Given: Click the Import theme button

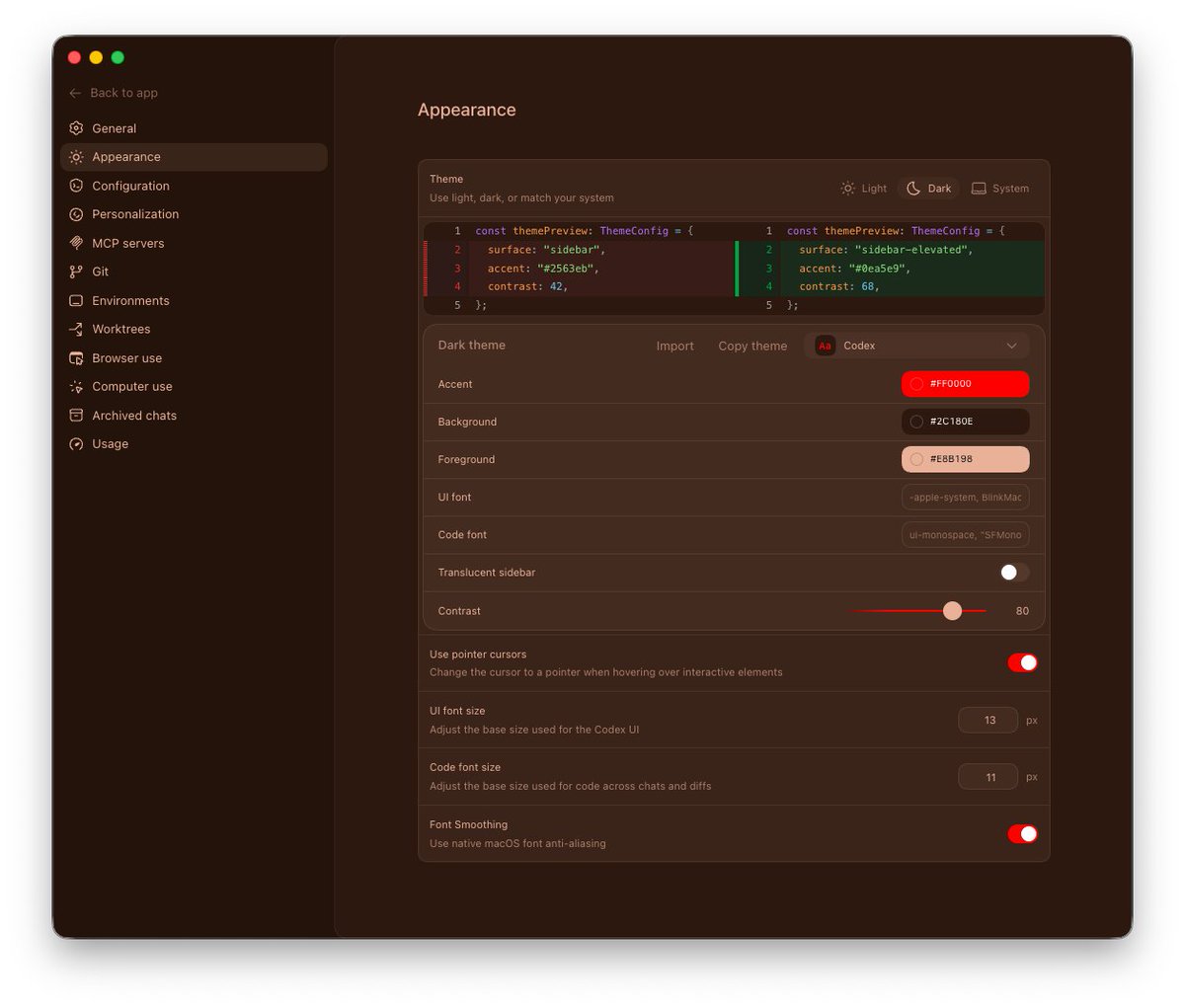Looking at the screenshot, I should 675,346.
